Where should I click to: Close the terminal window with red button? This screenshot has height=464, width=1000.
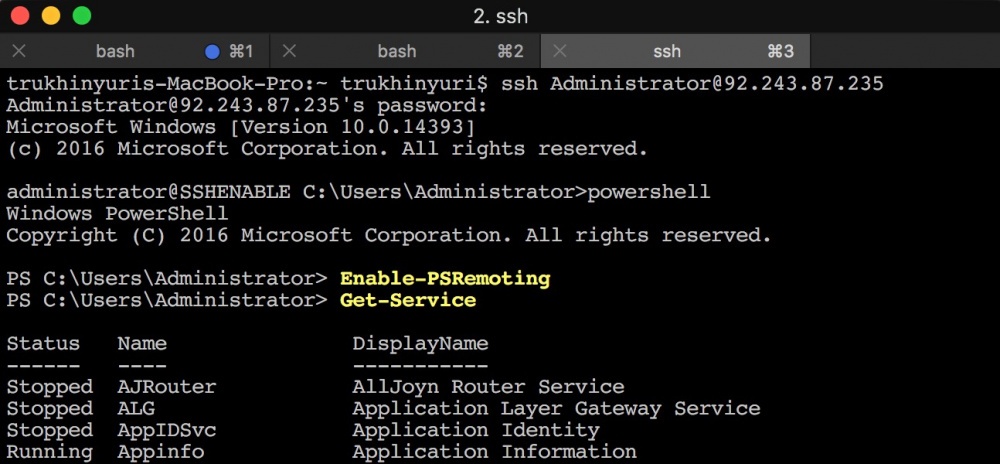click(x=20, y=17)
